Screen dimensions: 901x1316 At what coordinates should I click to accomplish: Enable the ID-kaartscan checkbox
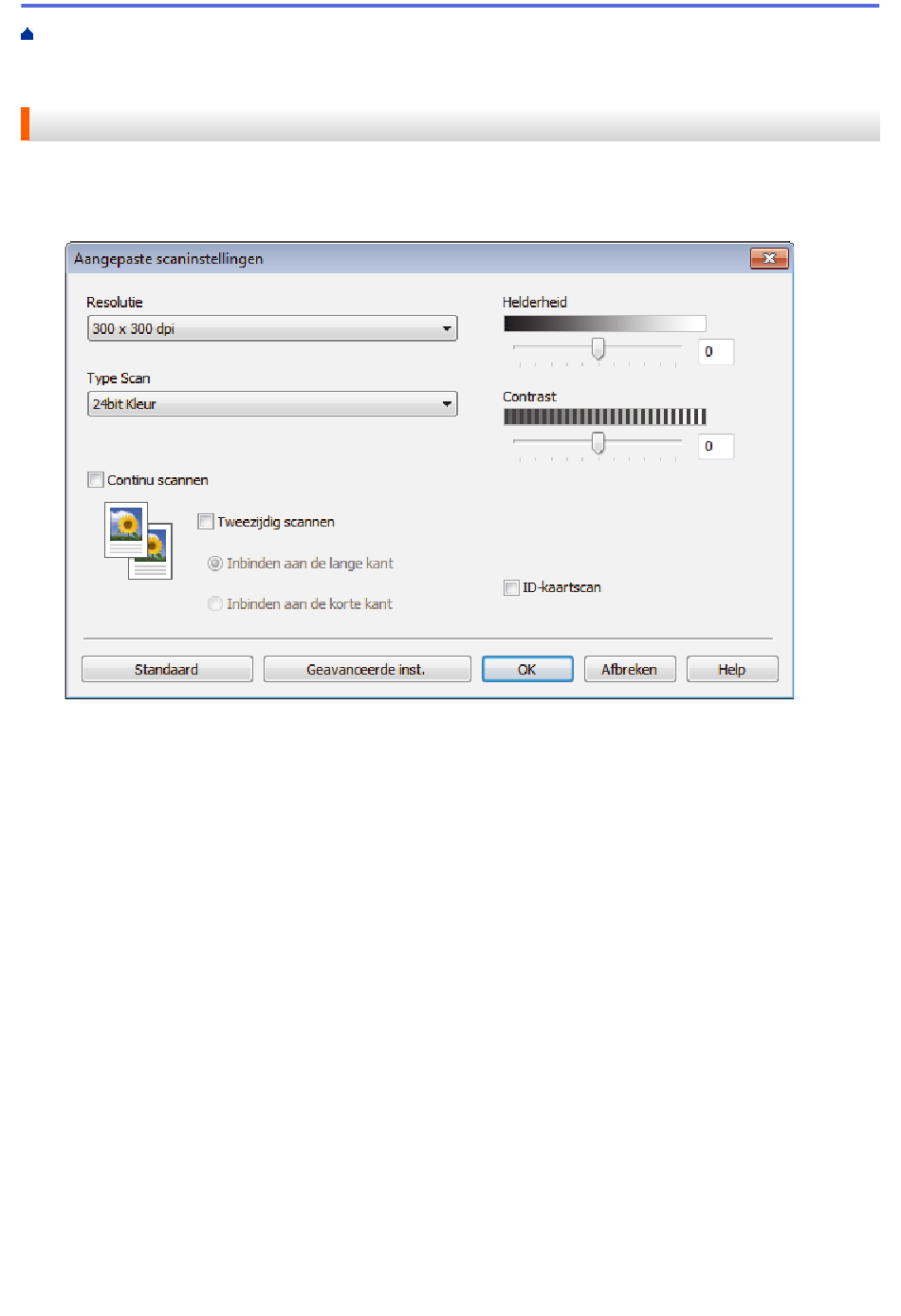tap(511, 587)
